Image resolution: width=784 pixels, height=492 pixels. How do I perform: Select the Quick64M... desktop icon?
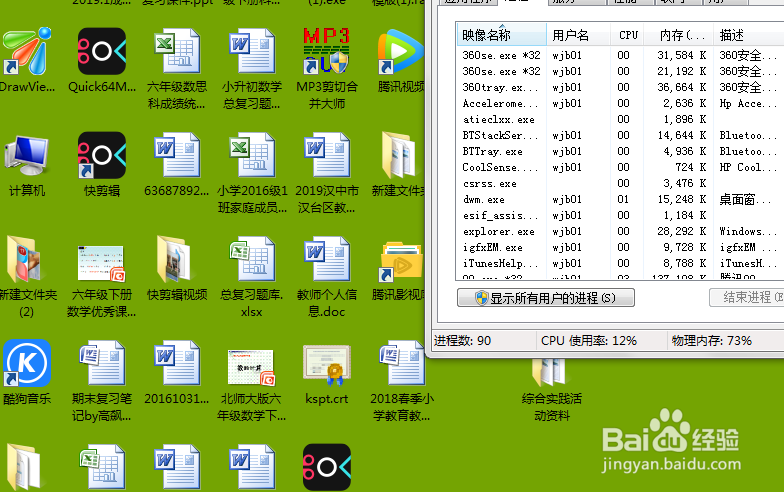102,60
